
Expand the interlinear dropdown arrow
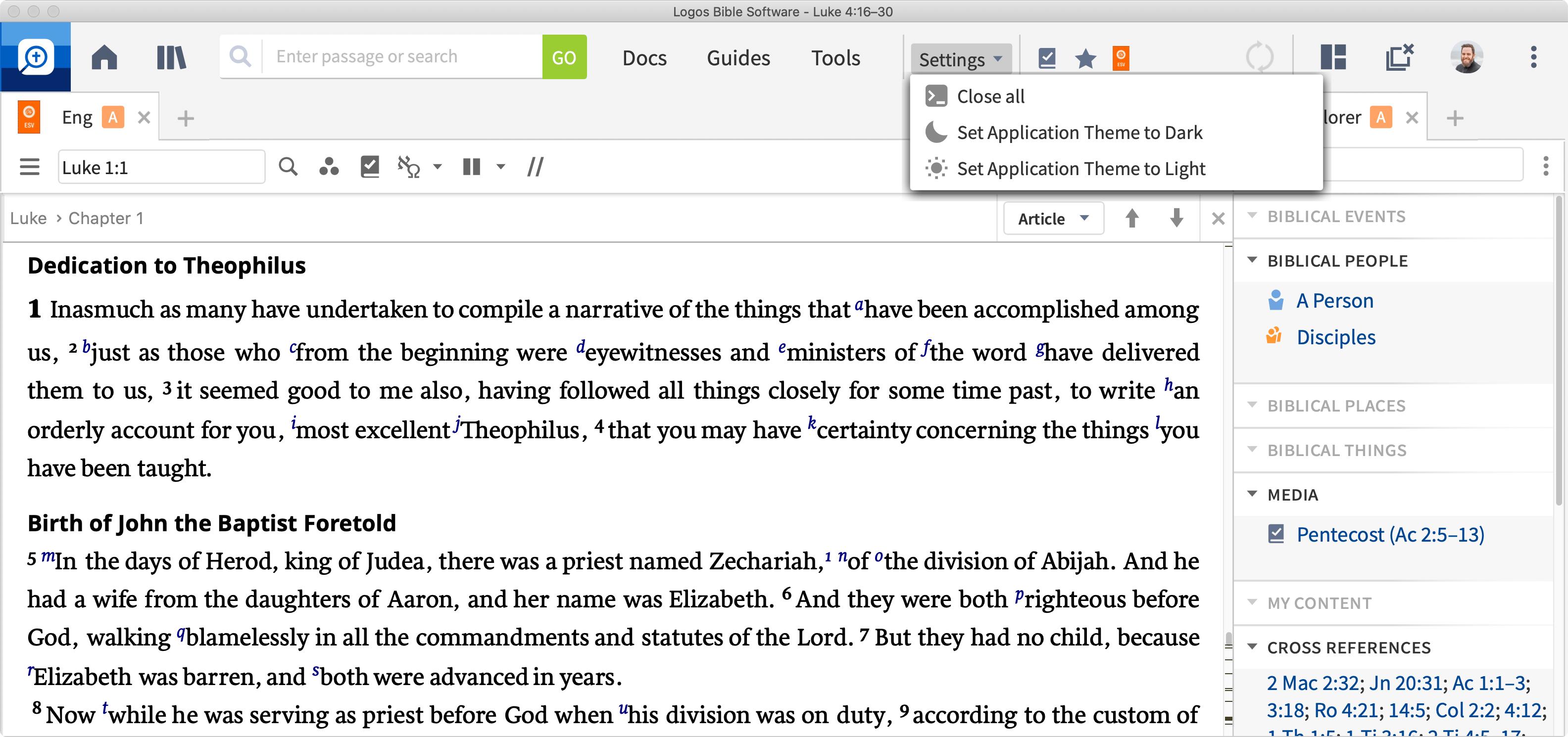437,167
